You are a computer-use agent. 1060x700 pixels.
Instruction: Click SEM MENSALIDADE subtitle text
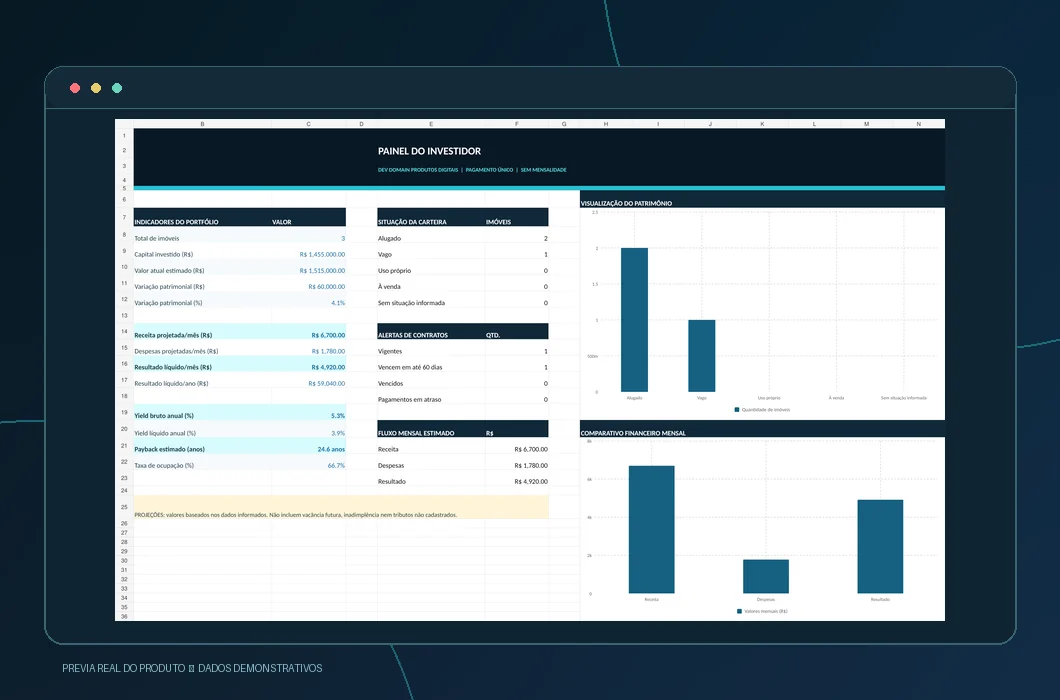[544, 170]
